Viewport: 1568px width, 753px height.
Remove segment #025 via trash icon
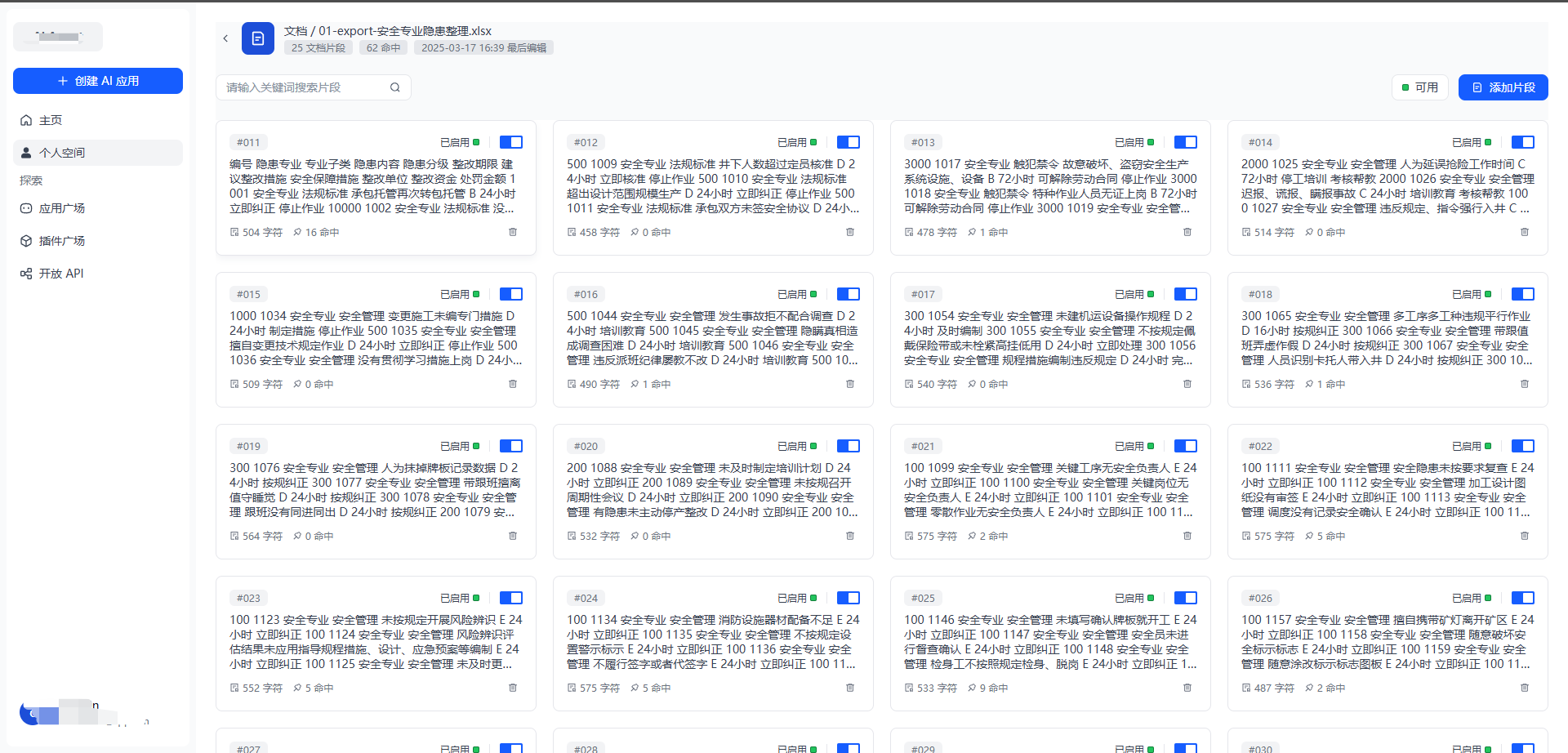[x=1187, y=688]
